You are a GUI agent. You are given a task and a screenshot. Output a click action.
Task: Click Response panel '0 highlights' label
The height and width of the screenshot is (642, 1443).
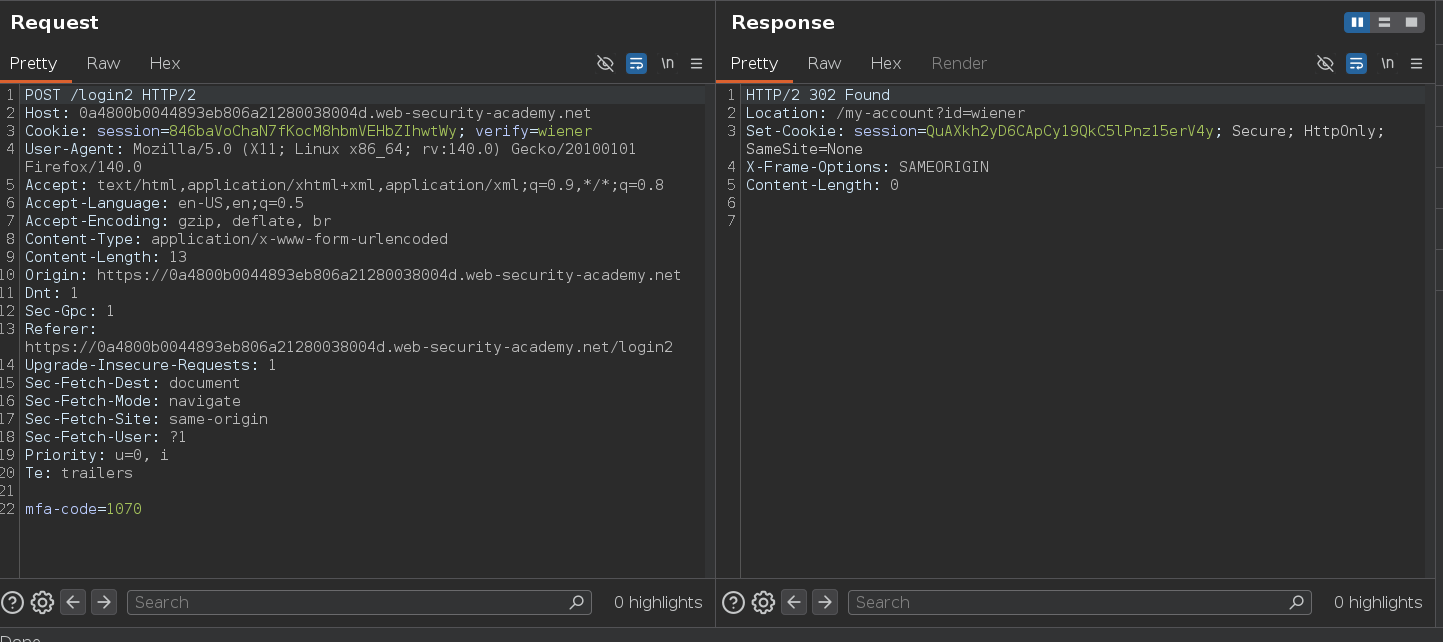[x=1378, y=602]
